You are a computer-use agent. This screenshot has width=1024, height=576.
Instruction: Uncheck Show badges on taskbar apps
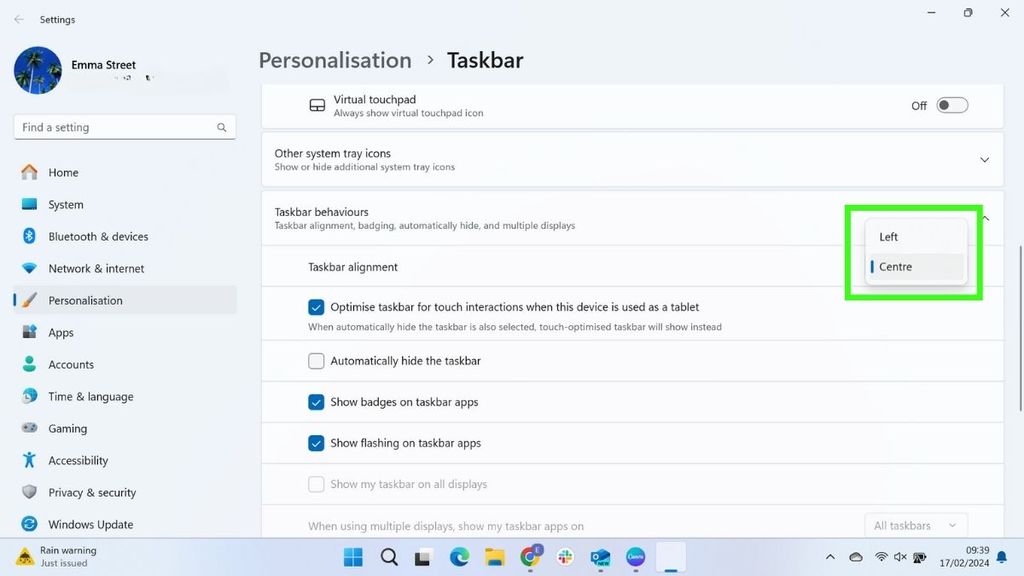coord(317,402)
